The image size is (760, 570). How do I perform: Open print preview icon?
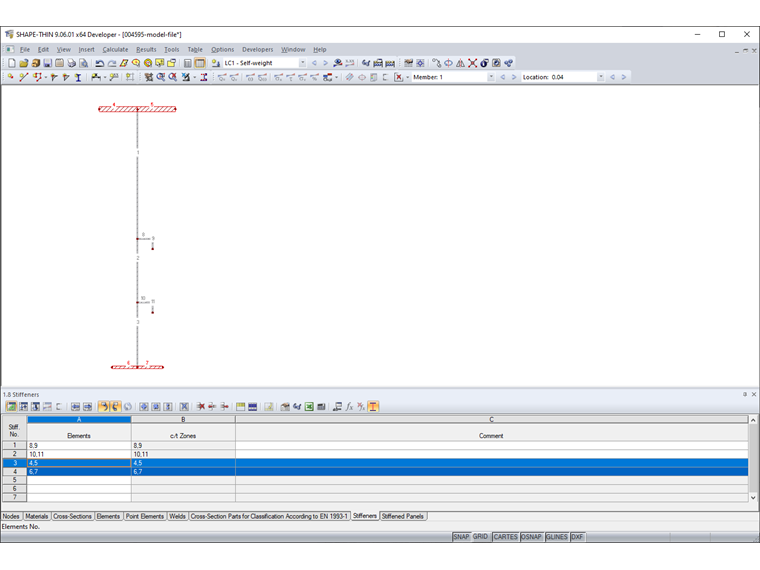83,63
